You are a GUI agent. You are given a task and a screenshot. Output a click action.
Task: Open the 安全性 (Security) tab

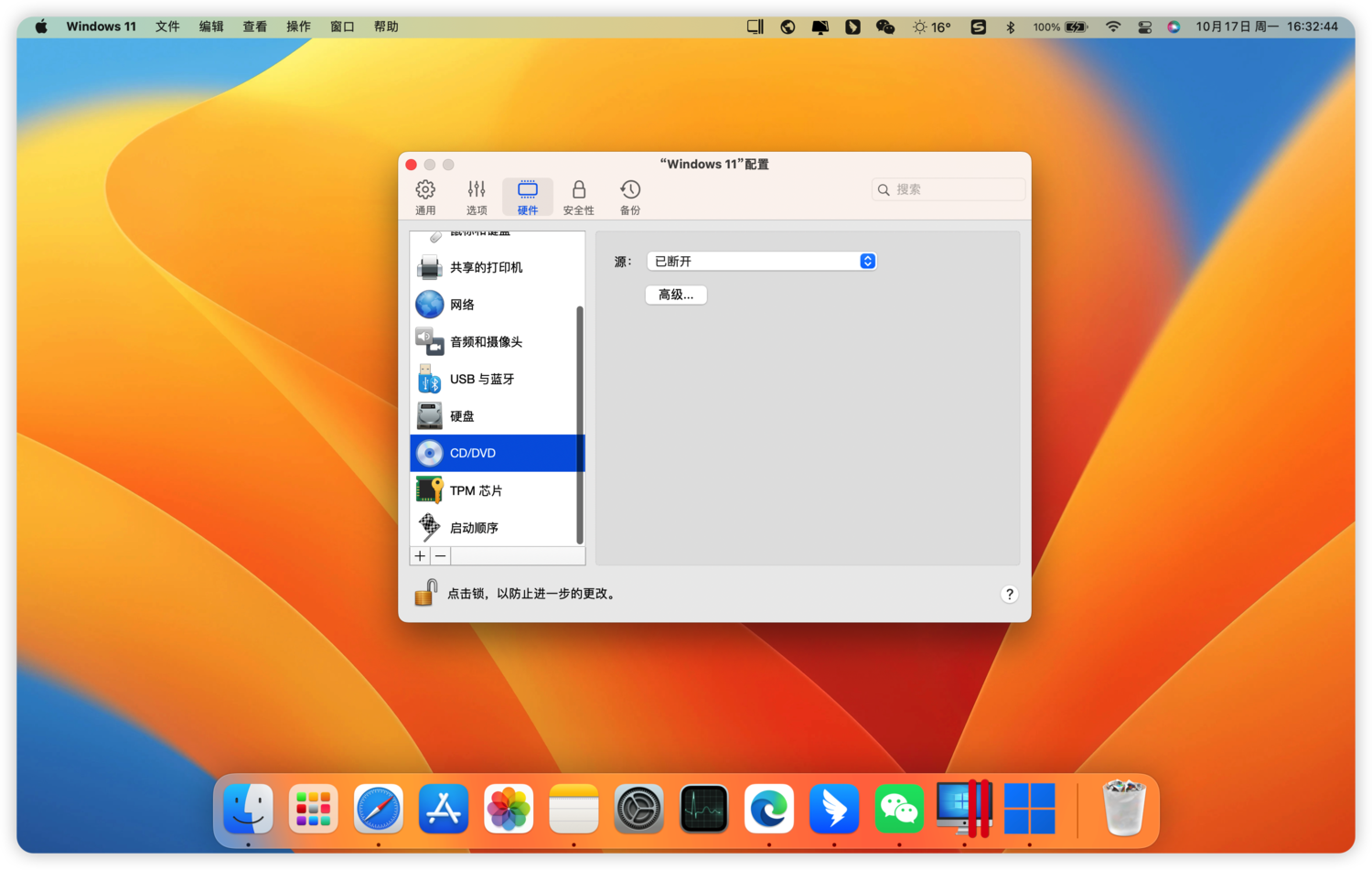(x=578, y=197)
